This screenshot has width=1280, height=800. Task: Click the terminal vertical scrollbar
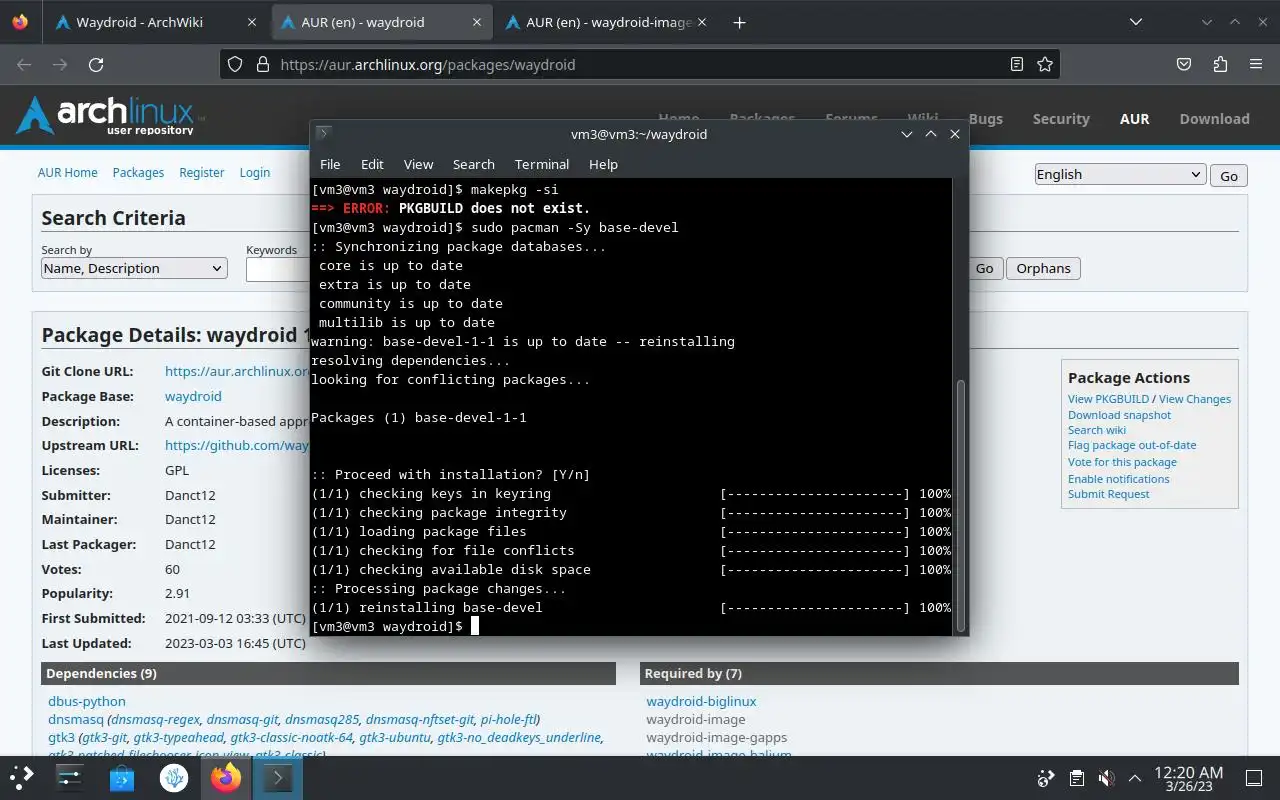[x=961, y=505]
